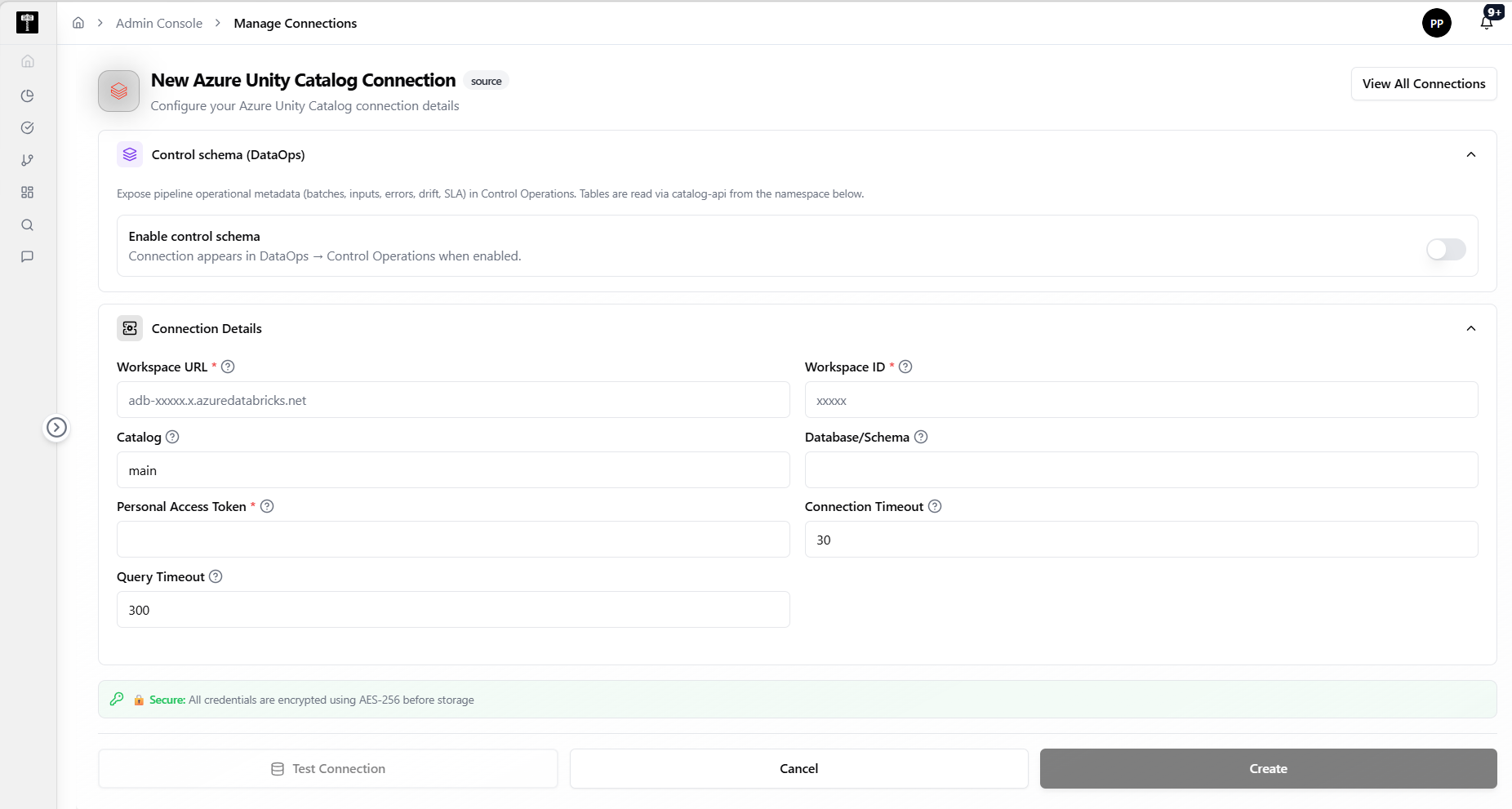Open the check-circle tasks sidebar icon
1512x809 pixels.
pos(27,127)
